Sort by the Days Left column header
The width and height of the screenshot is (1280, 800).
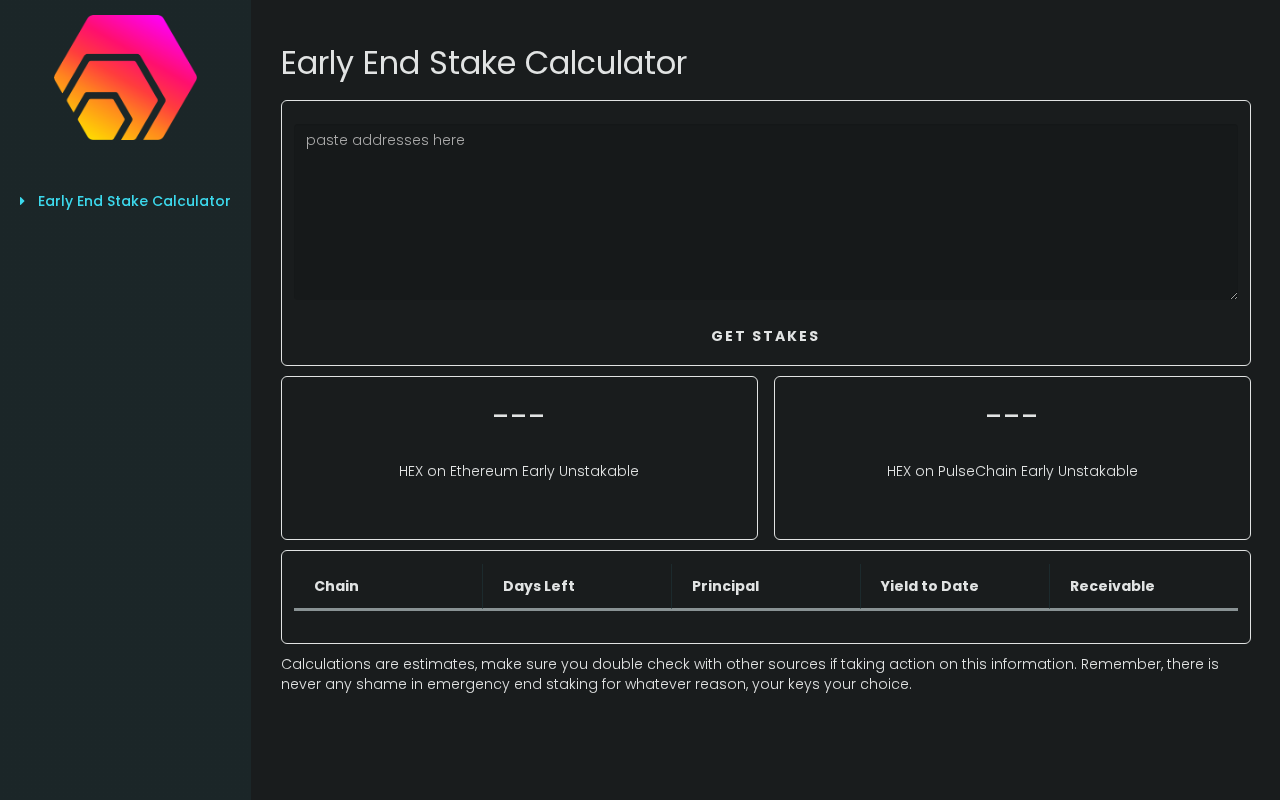[x=539, y=586]
